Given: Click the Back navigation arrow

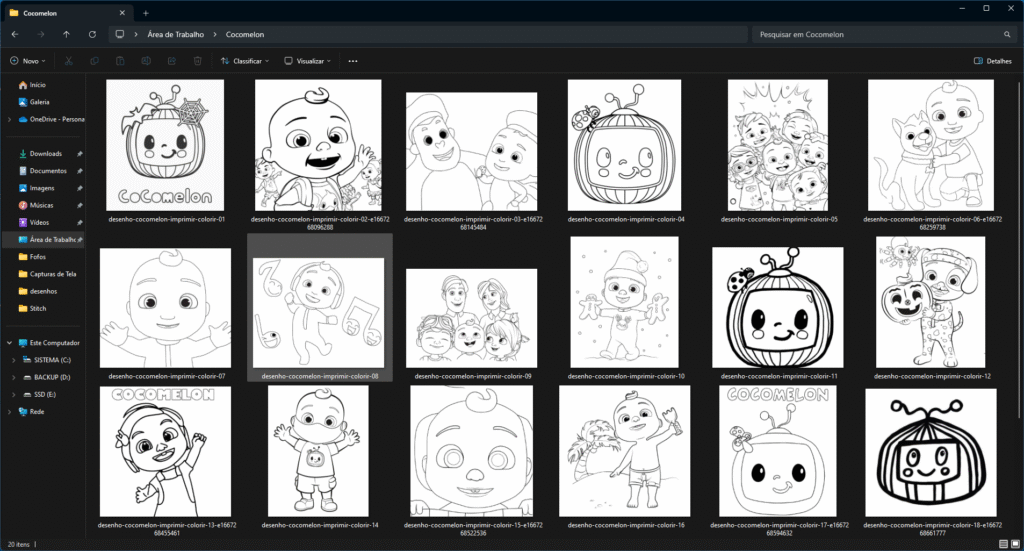Looking at the screenshot, I should (14, 34).
